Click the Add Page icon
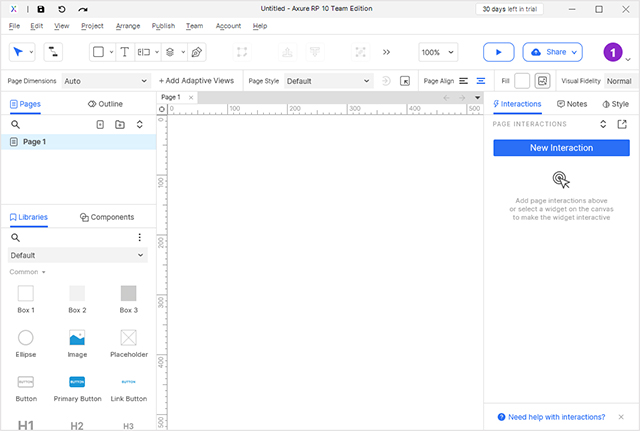Screen dimensions: 640x431 (x=100, y=124)
